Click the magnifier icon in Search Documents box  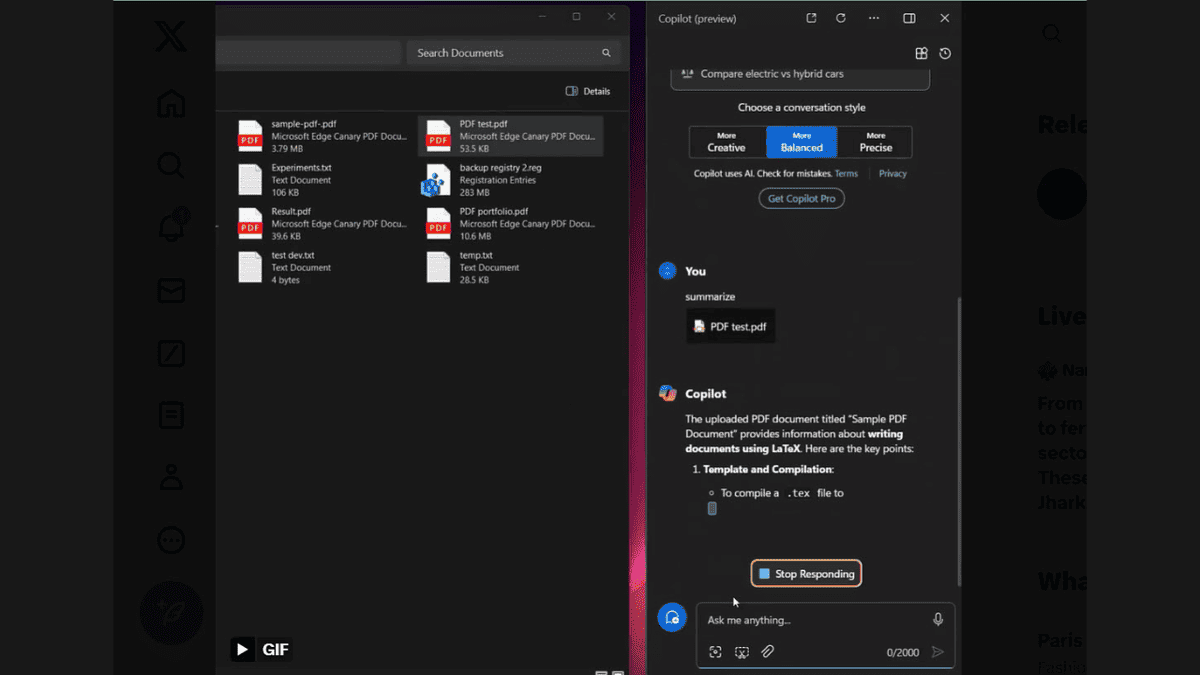click(x=606, y=53)
